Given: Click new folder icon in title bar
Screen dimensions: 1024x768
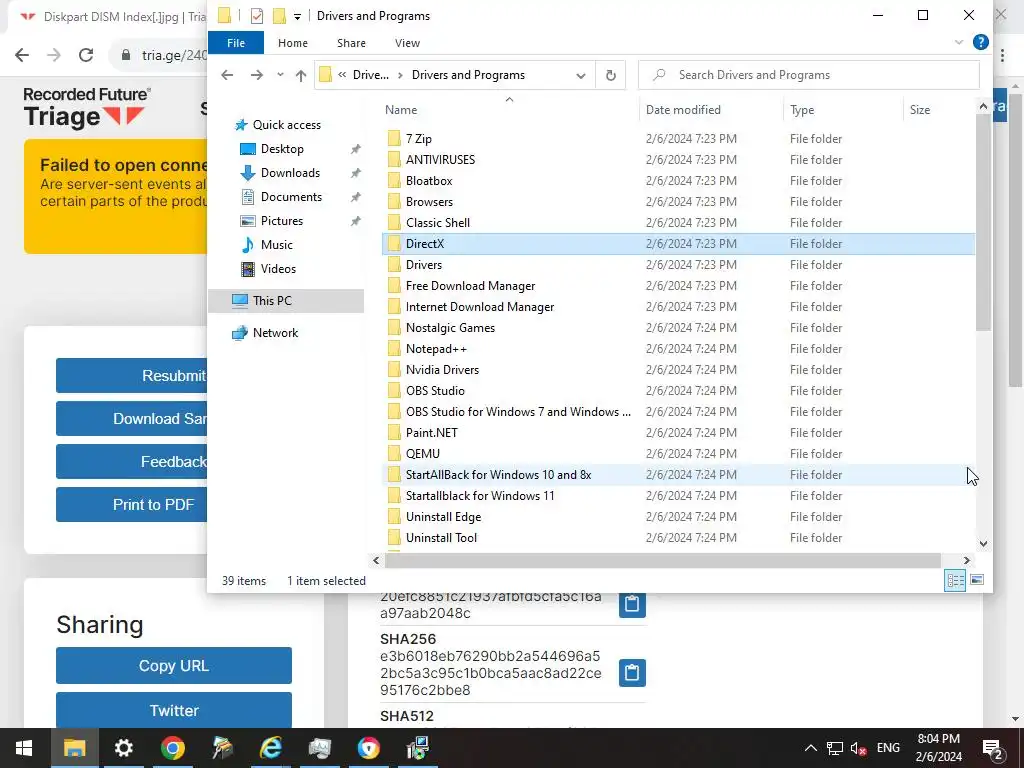Looking at the screenshot, I should tap(279, 16).
